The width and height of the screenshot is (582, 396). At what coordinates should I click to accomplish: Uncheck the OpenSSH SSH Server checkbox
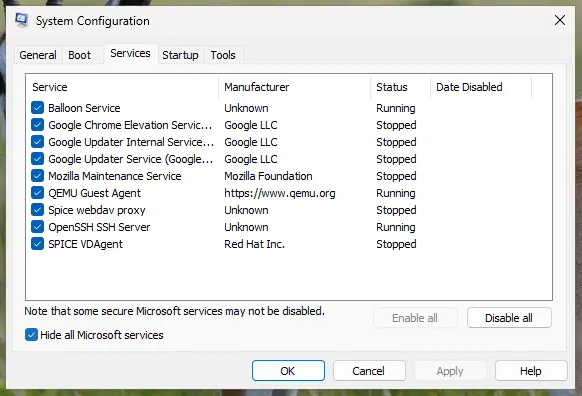(x=37, y=227)
